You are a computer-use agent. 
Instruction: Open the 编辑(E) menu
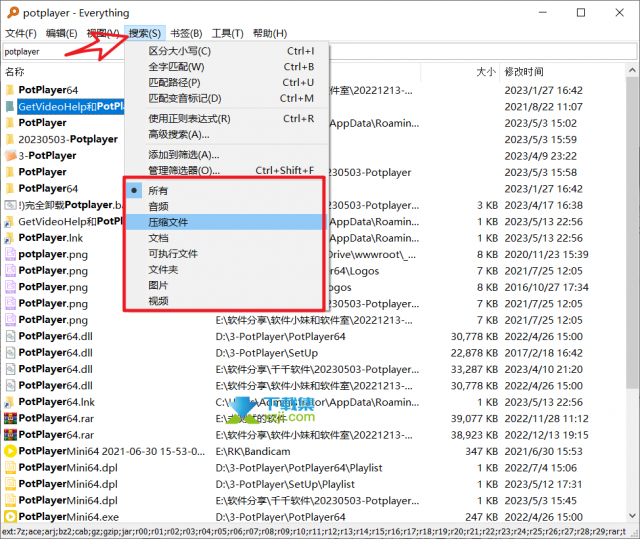(62, 33)
